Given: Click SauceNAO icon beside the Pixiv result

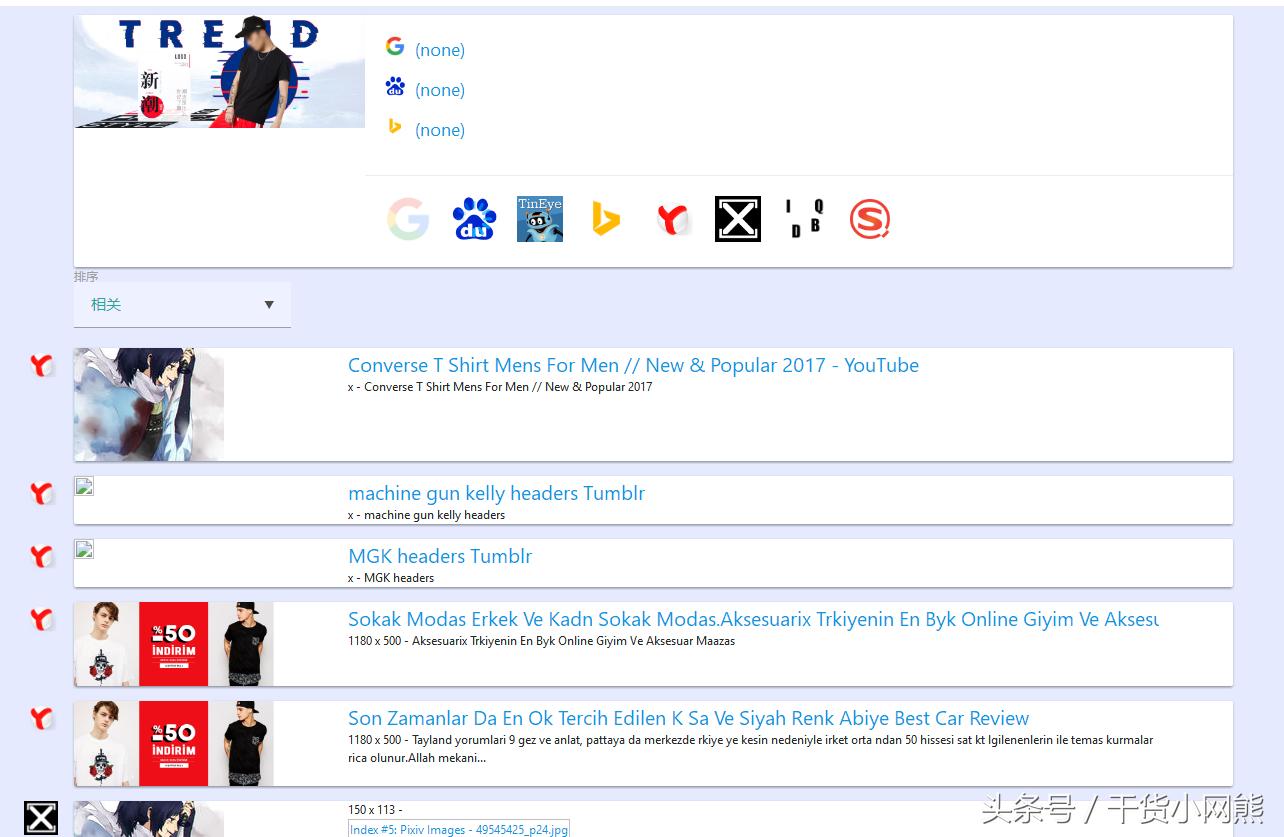Looking at the screenshot, I should [41, 818].
